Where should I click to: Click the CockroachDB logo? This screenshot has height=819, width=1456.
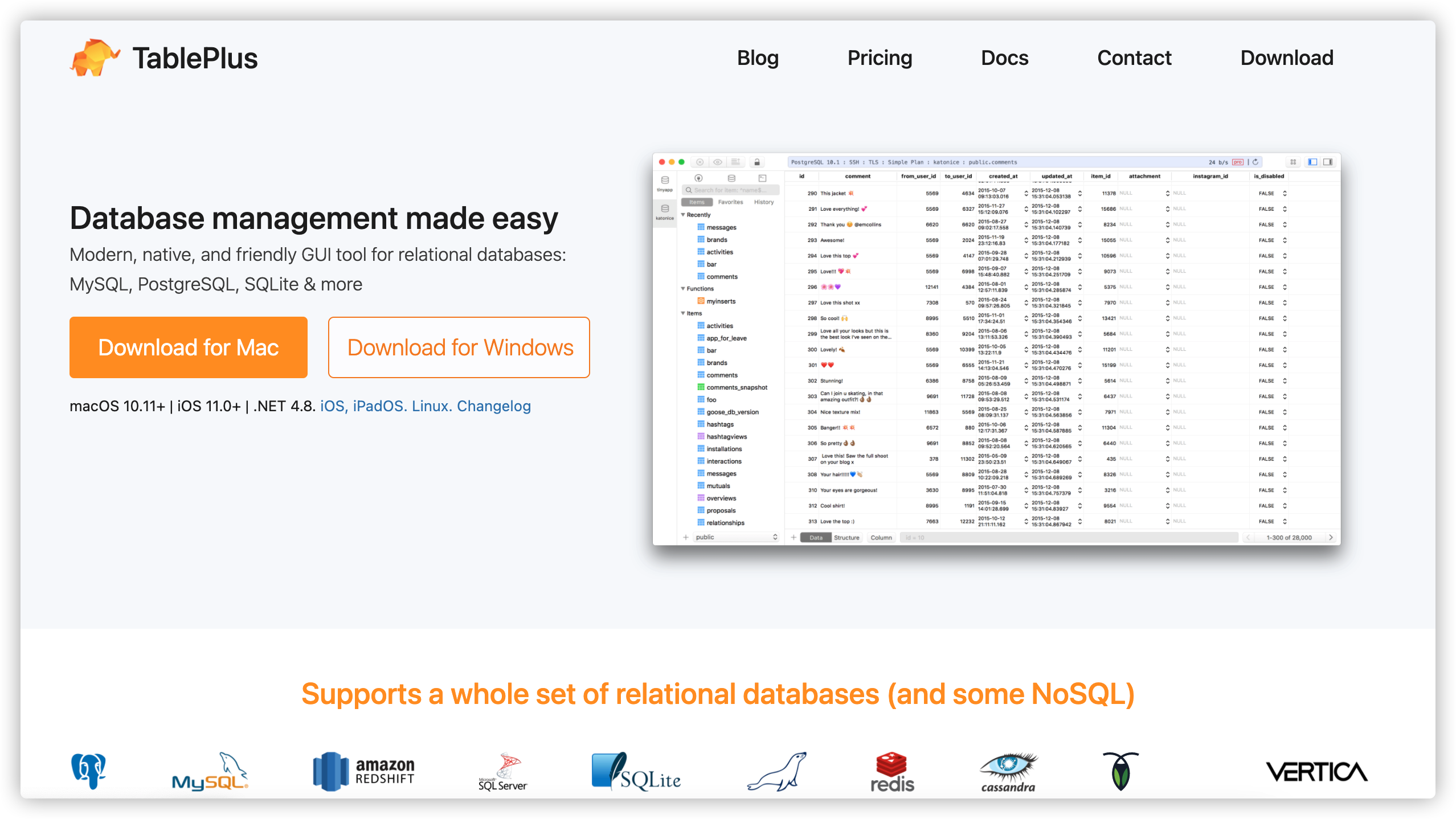pos(1120,771)
